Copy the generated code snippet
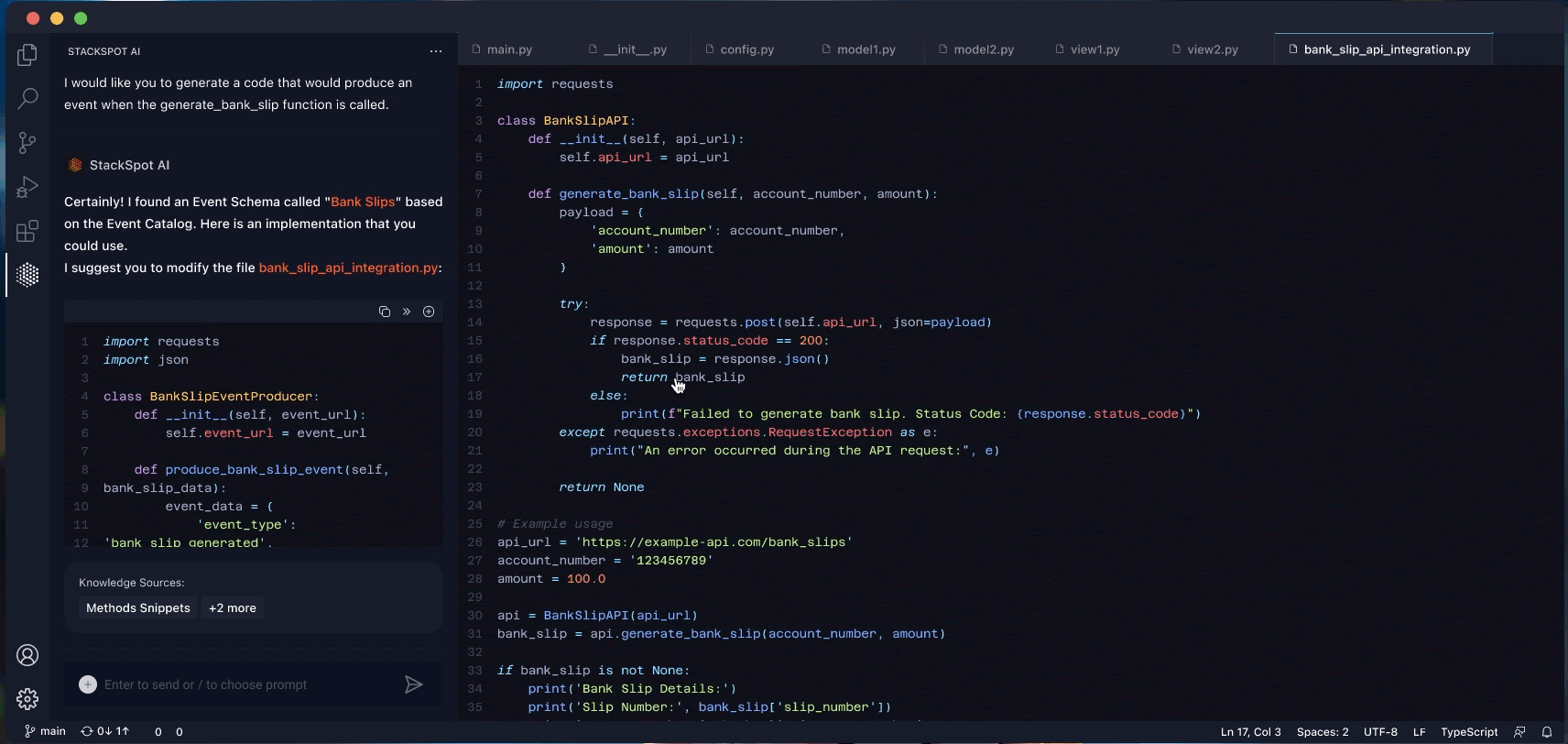The height and width of the screenshot is (744, 1568). pyautogui.click(x=385, y=312)
